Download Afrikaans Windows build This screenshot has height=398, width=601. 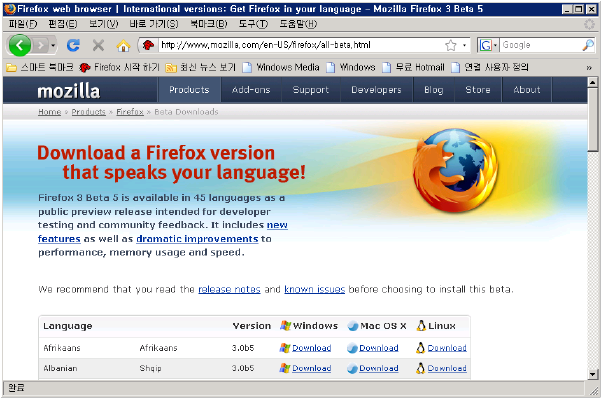point(312,348)
